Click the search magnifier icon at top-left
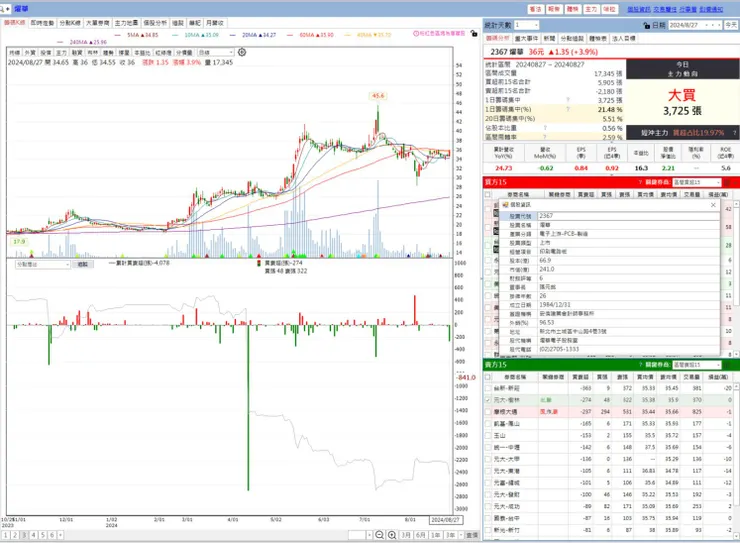740x543 pixels. [x=4, y=8]
